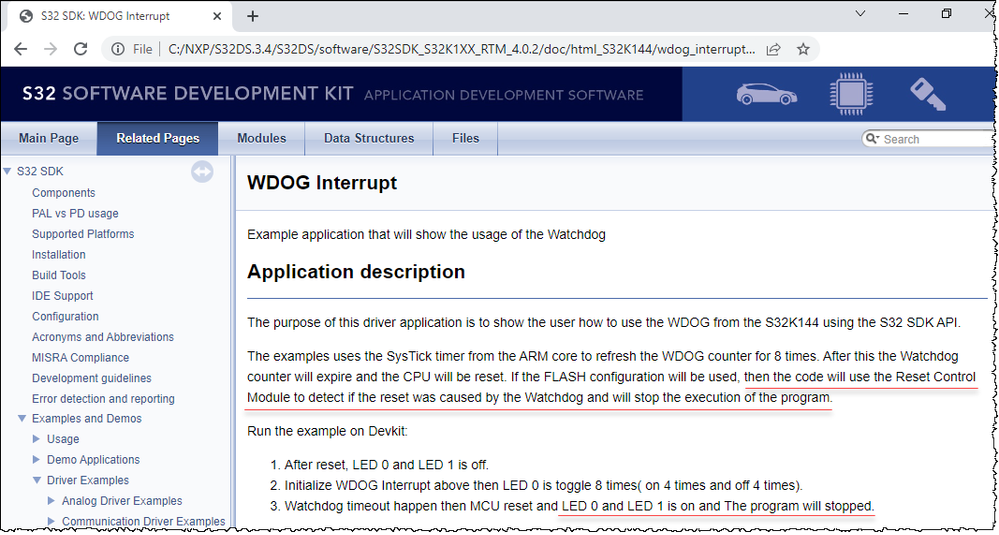Expand the Demo Applications tree node
This screenshot has height=535, width=999.
(x=37, y=460)
